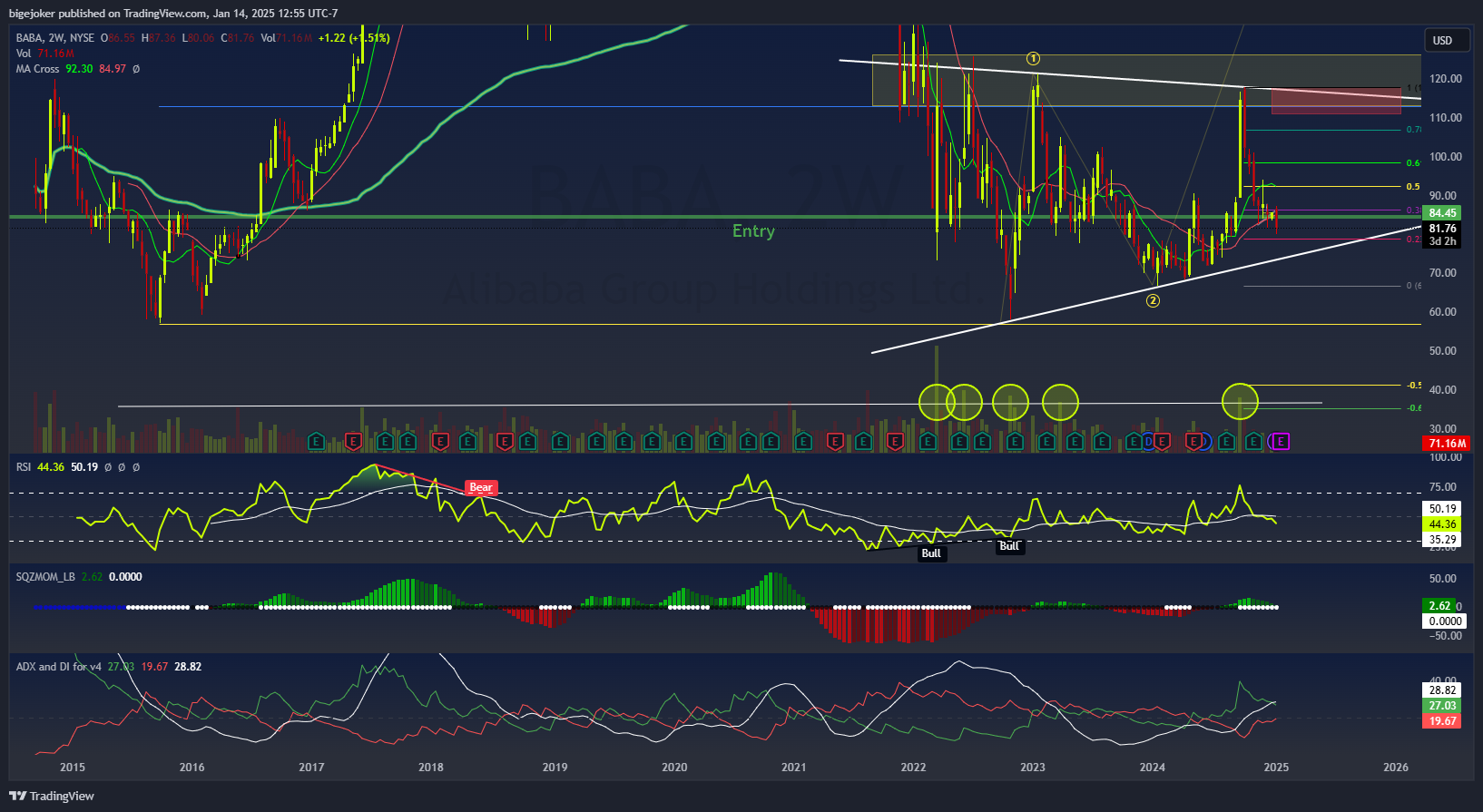Select the MA Cross indicator legend
The image size is (1483, 812).
tap(37, 69)
